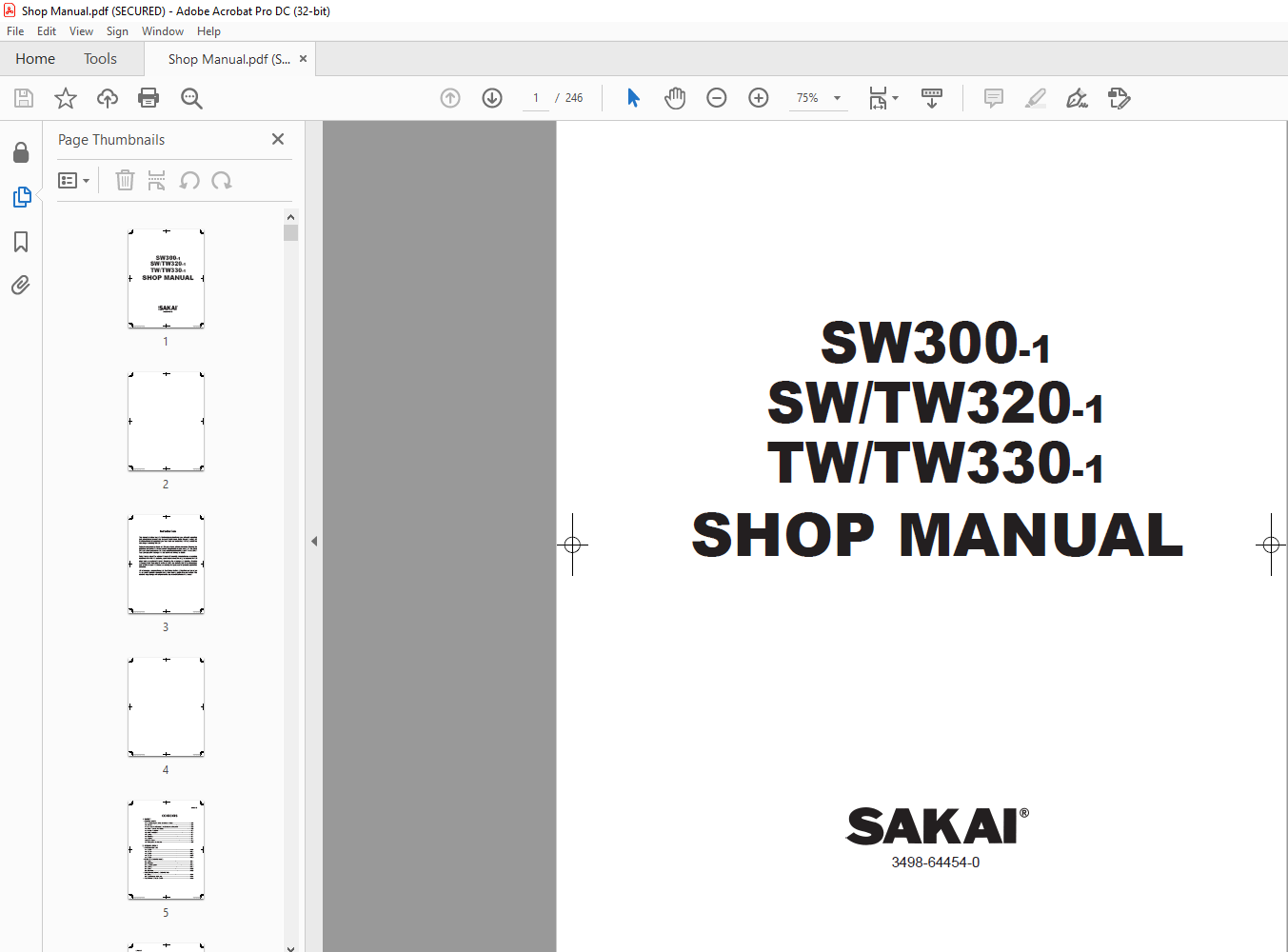
Task: Click the cloud upload icon
Action: [x=108, y=98]
